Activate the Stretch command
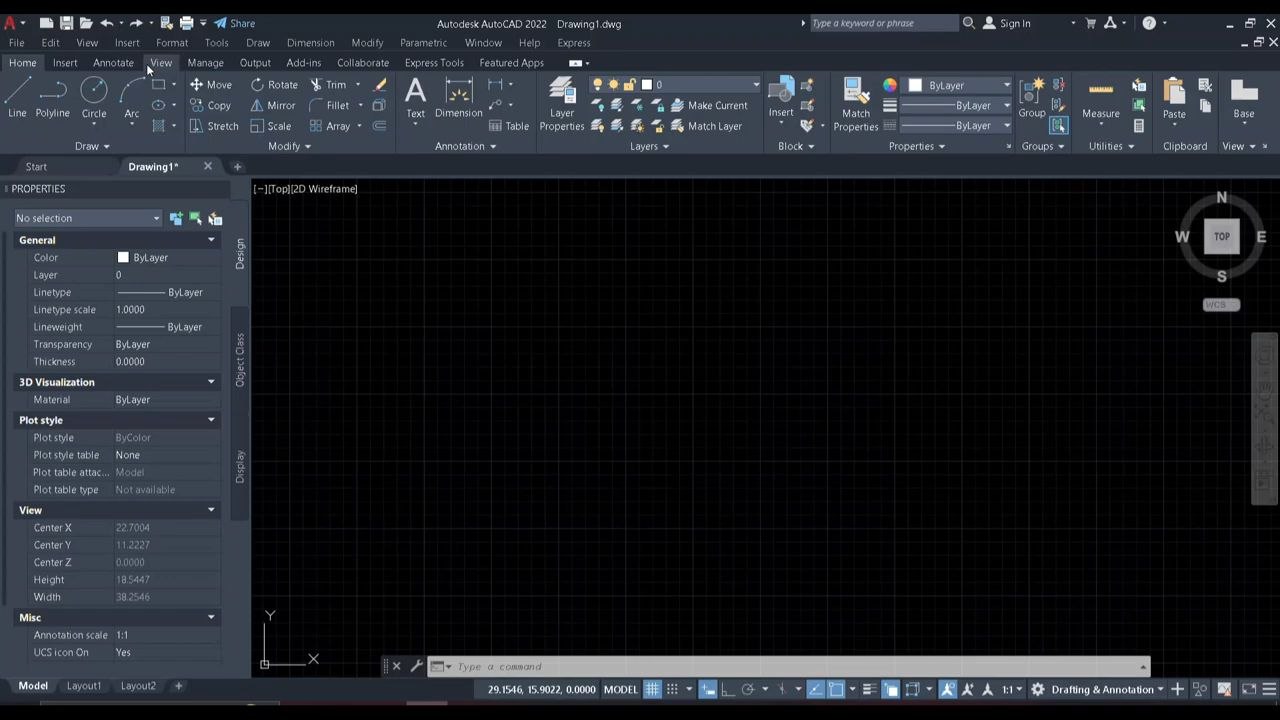This screenshot has height=720, width=1280. pyautogui.click(x=214, y=126)
